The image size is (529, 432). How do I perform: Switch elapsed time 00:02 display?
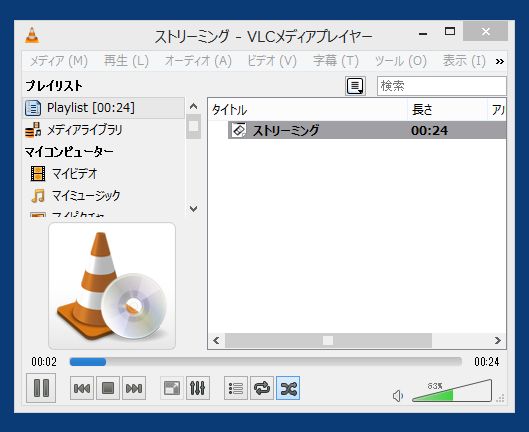click(x=44, y=362)
